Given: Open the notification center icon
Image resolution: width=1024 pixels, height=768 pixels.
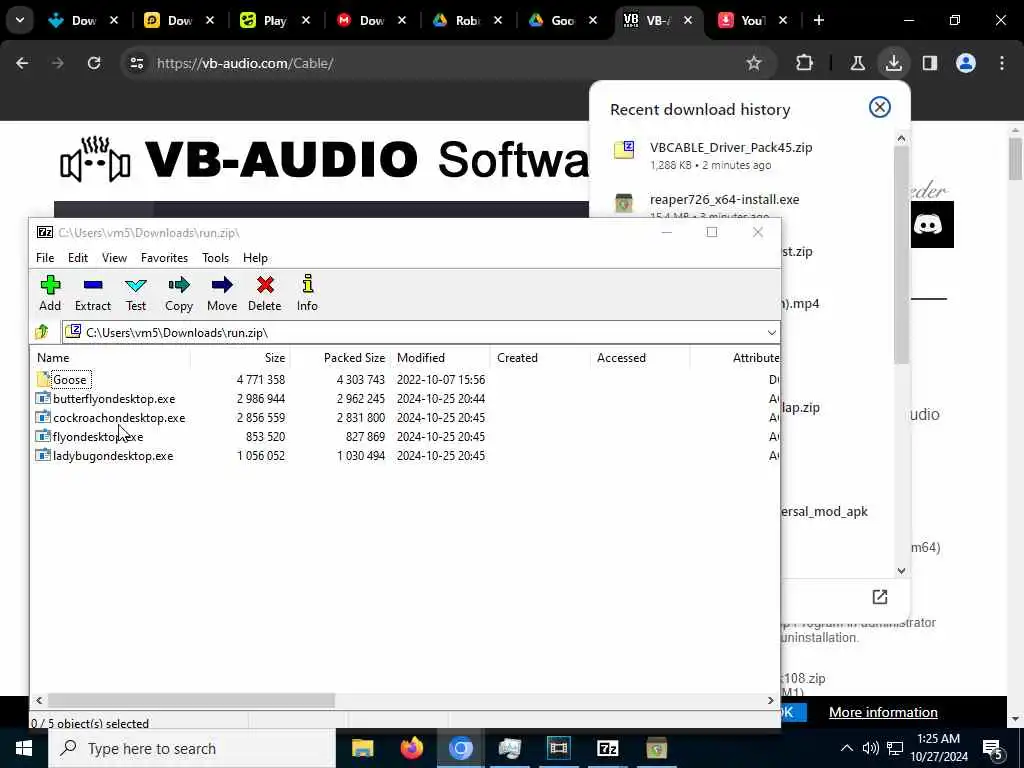Looking at the screenshot, I should click(x=993, y=749).
